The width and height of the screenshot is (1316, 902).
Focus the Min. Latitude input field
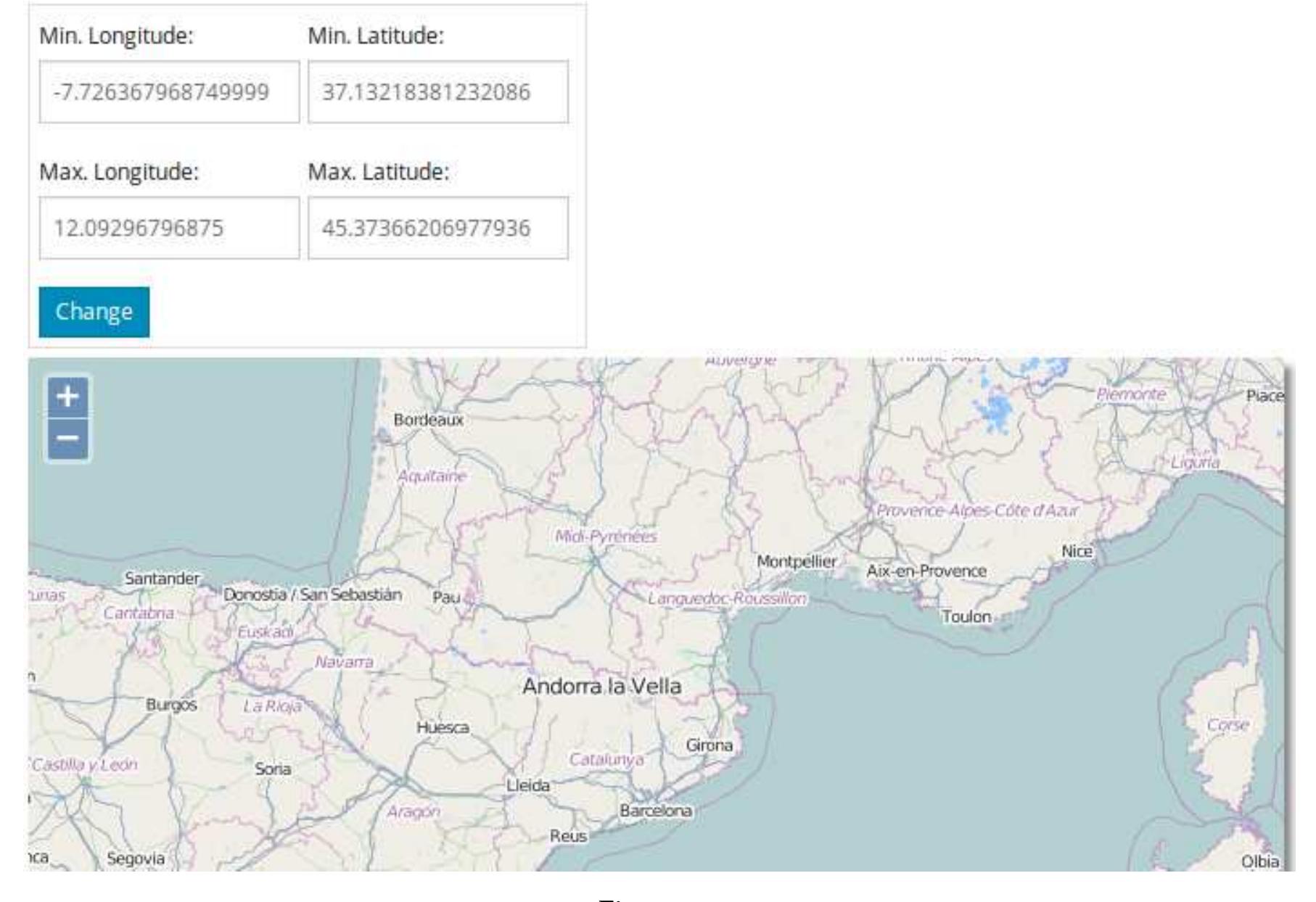point(438,92)
